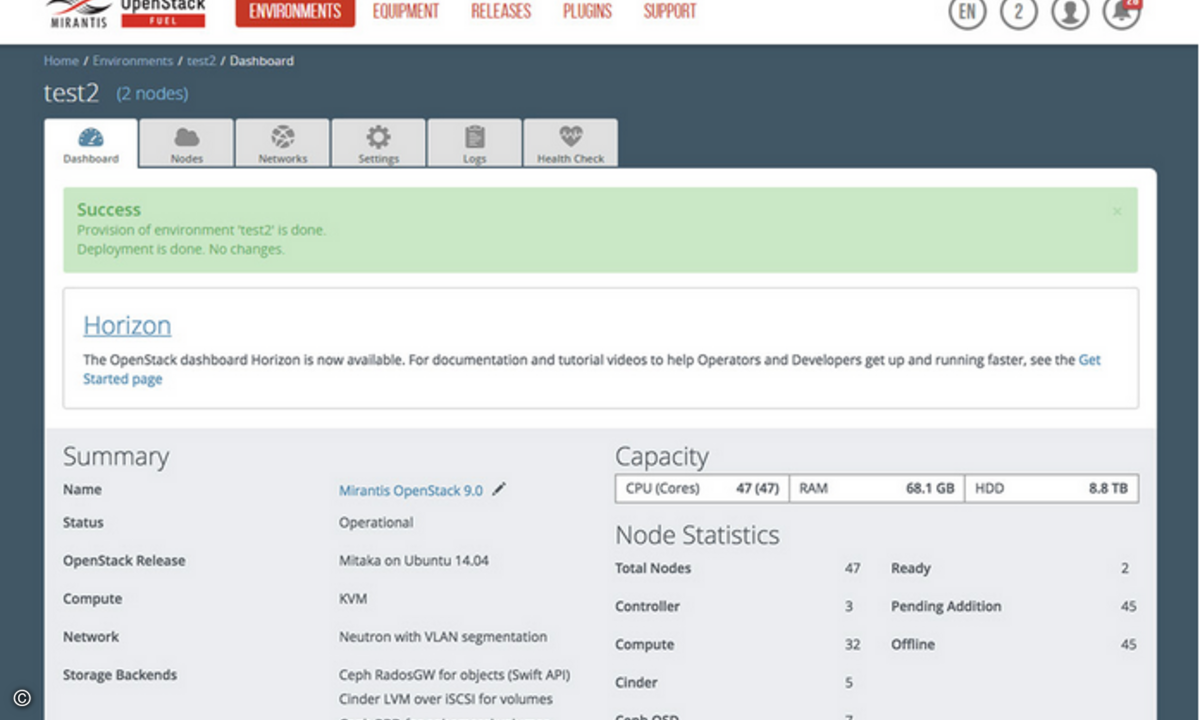View the Logs tab

(x=475, y=144)
